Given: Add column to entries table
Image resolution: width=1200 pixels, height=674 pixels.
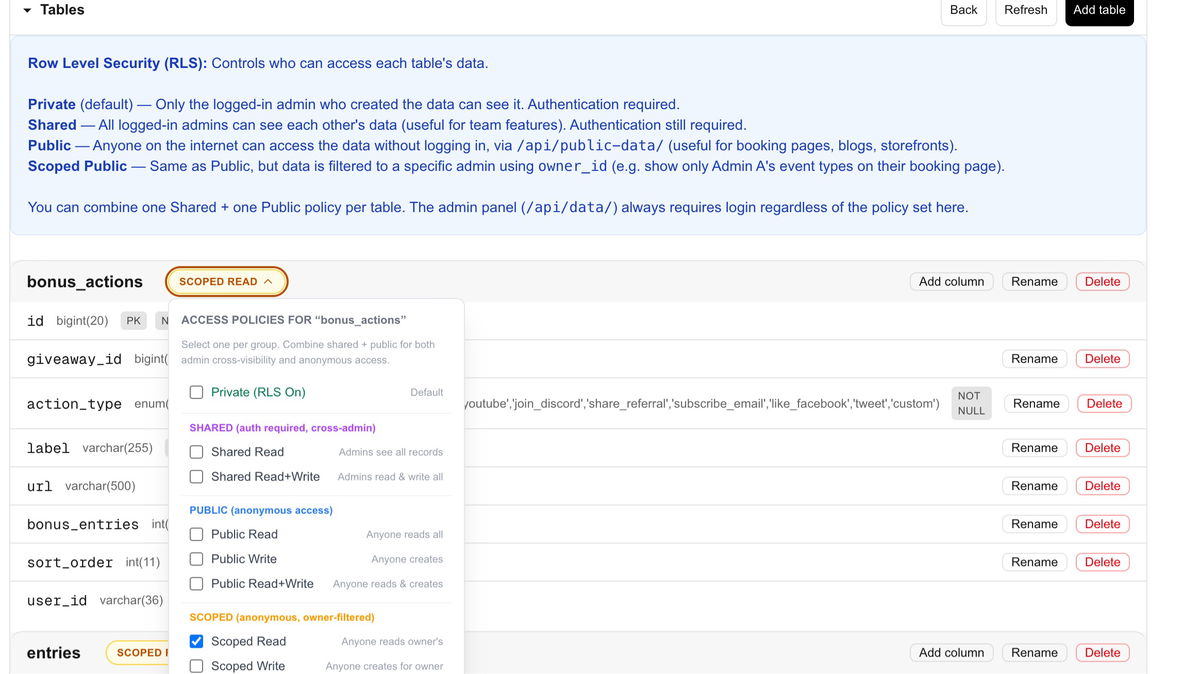Looking at the screenshot, I should click(x=951, y=653).
